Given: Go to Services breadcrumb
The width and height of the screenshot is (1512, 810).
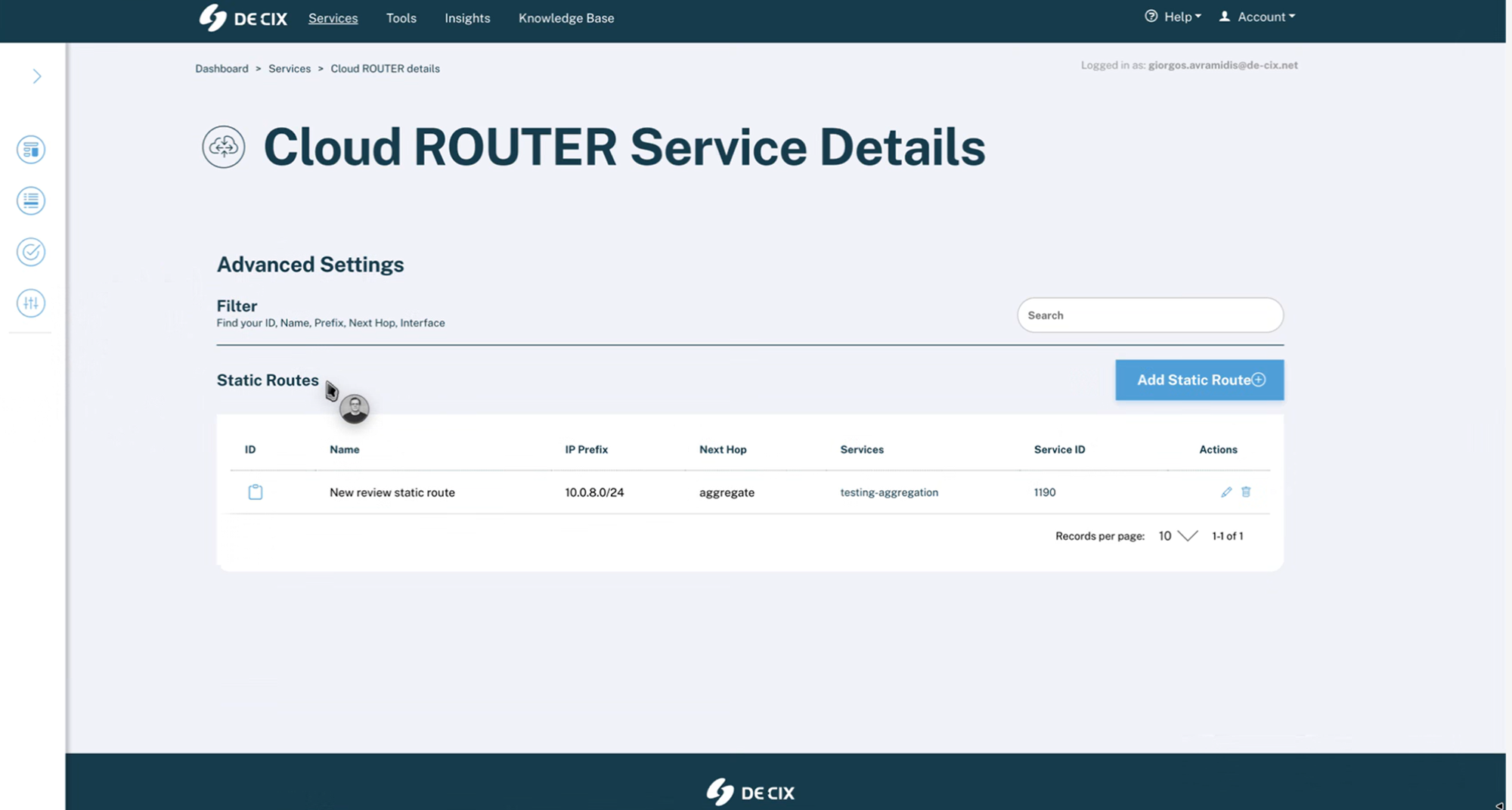Looking at the screenshot, I should tap(290, 69).
